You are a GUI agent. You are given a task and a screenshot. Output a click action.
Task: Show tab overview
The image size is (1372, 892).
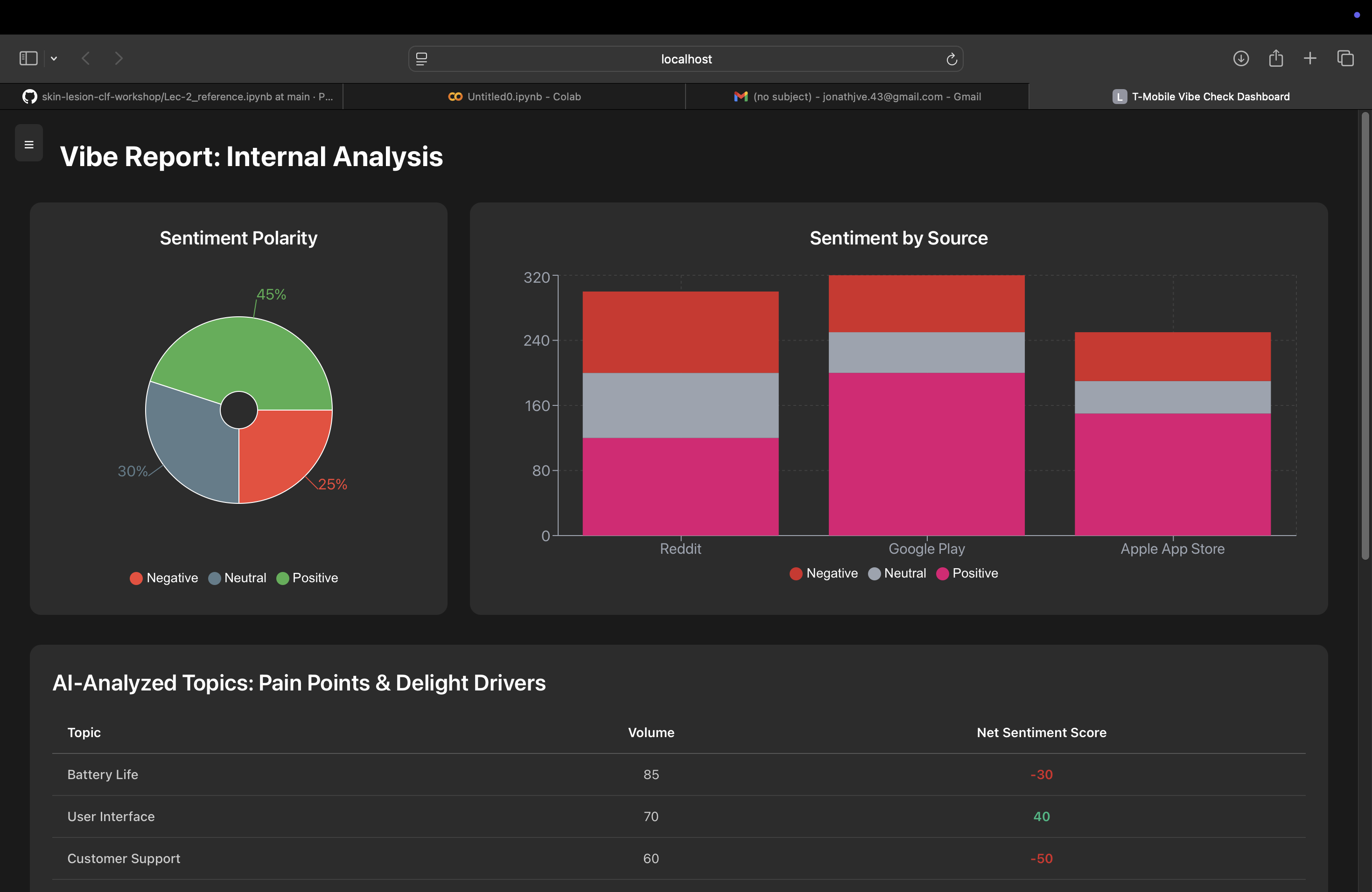click(x=1345, y=58)
